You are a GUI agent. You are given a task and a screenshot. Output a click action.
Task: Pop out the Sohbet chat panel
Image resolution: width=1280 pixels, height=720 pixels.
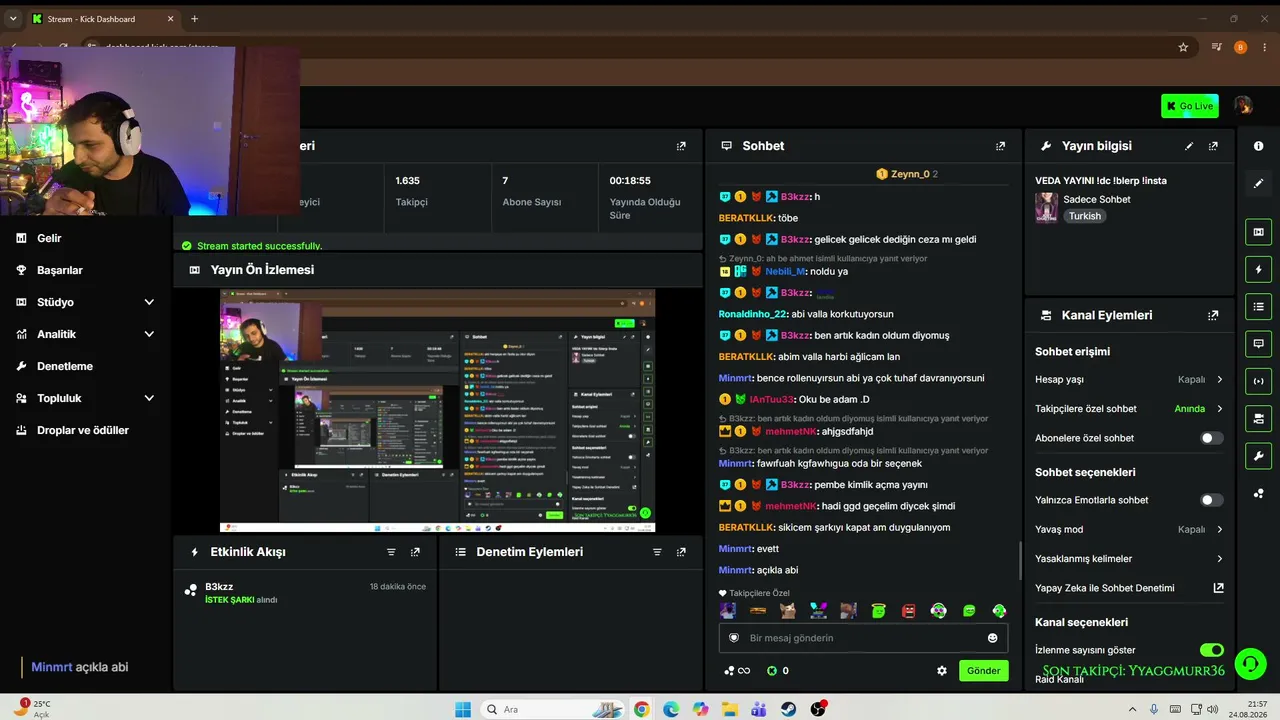(1000, 146)
